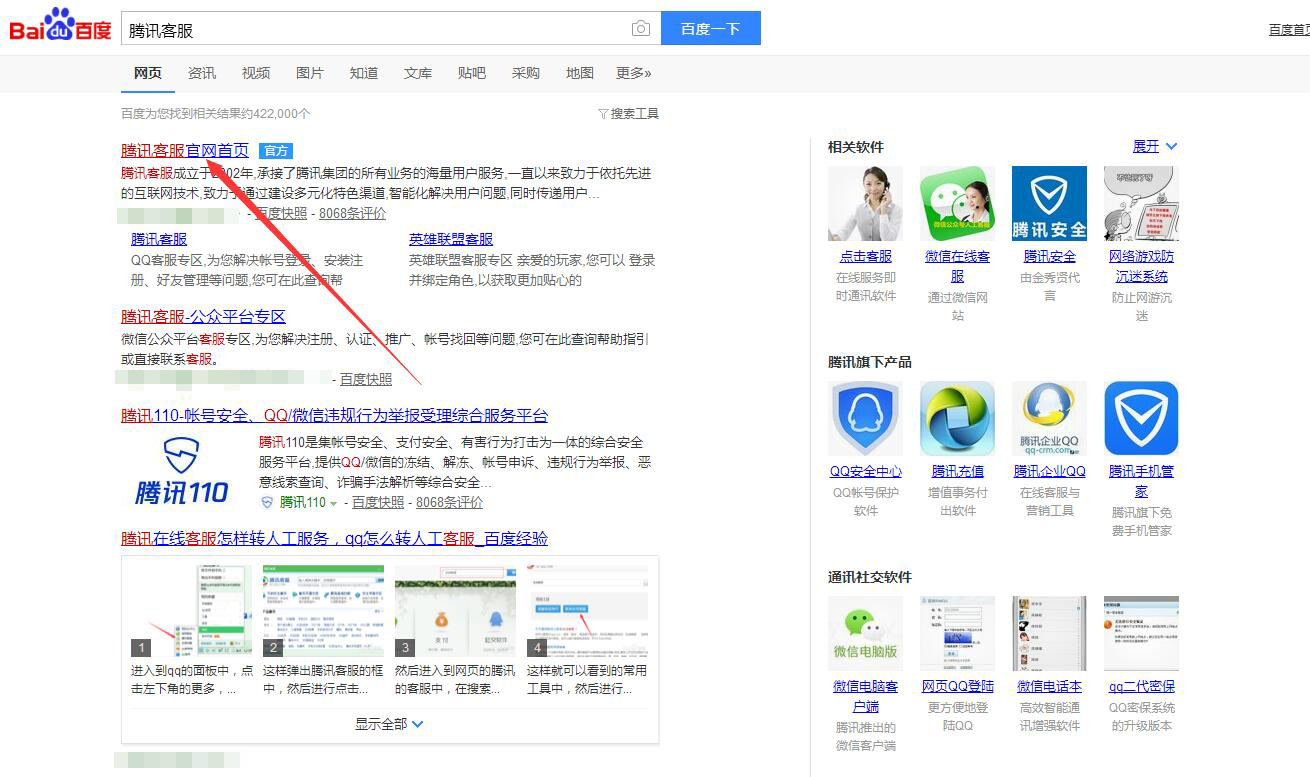The height and width of the screenshot is (777, 1310).
Task: Click the 腾讯手机管家 text link
Action: pos(1141,481)
